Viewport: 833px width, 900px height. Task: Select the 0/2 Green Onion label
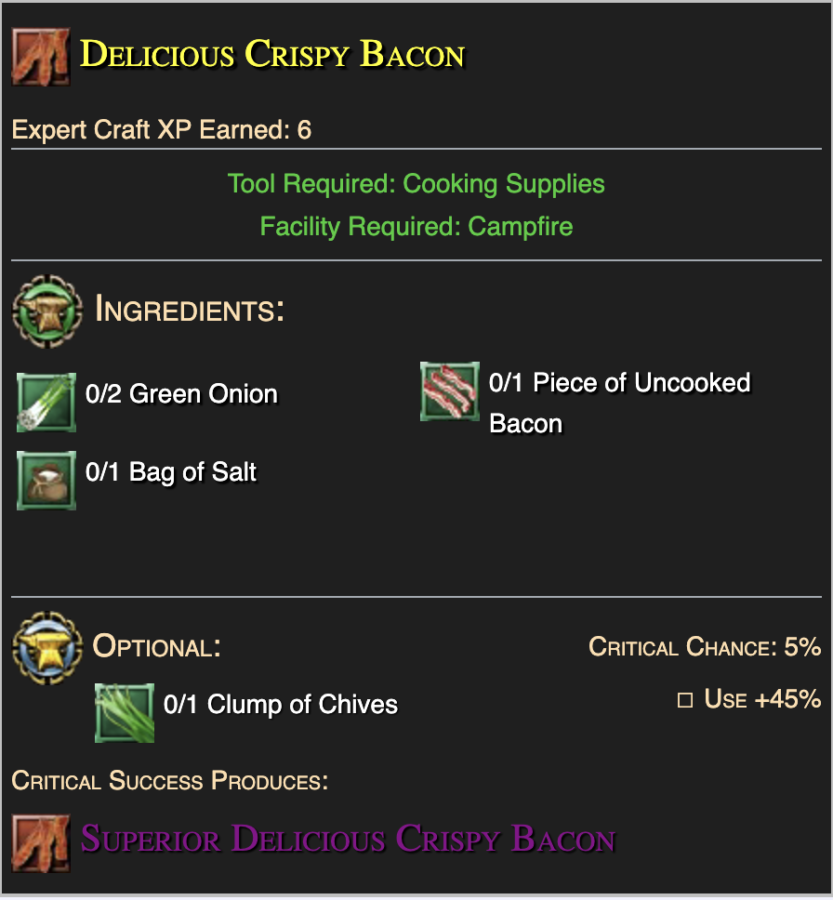pyautogui.click(x=181, y=394)
